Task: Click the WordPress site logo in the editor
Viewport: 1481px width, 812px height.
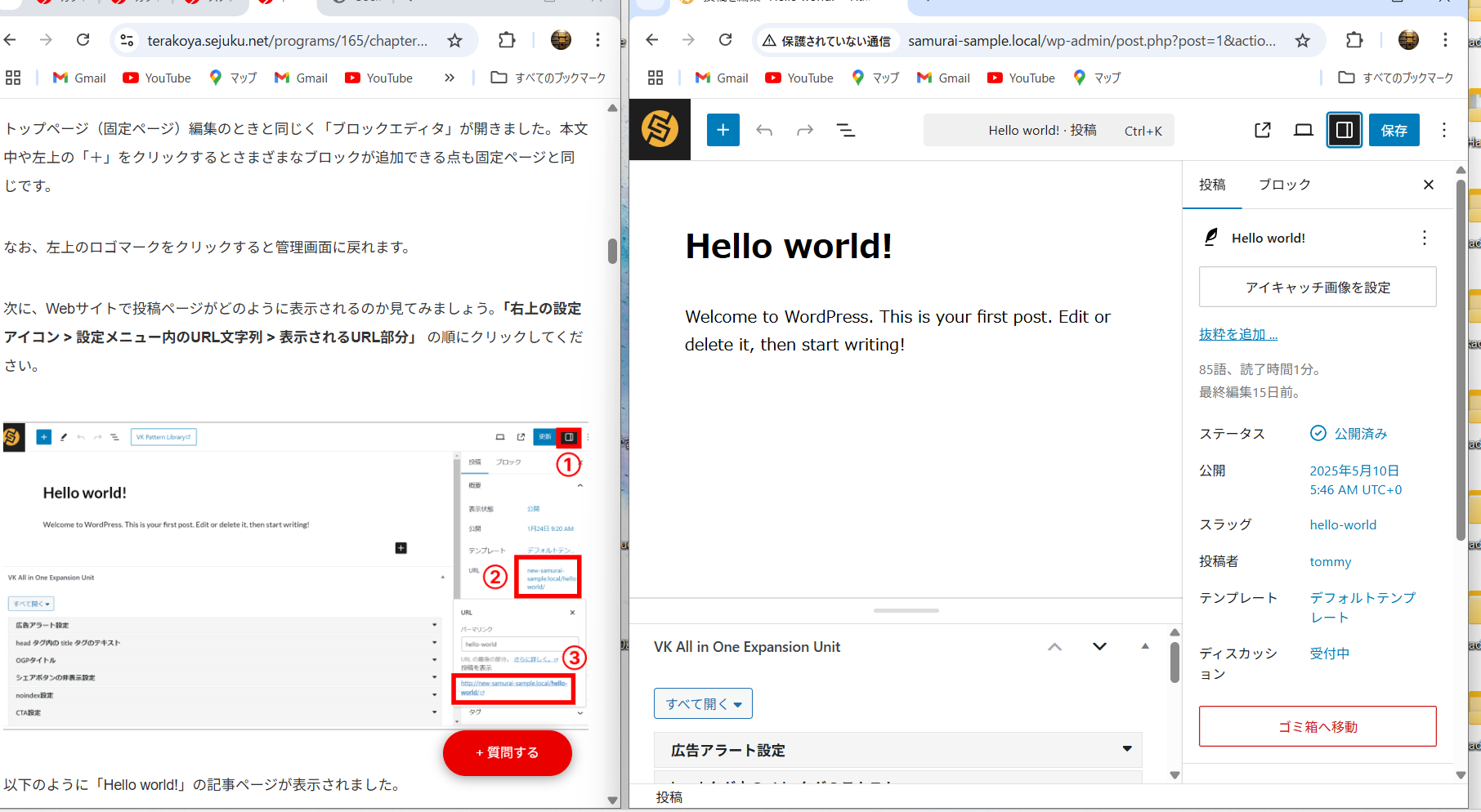Action: pos(660,130)
